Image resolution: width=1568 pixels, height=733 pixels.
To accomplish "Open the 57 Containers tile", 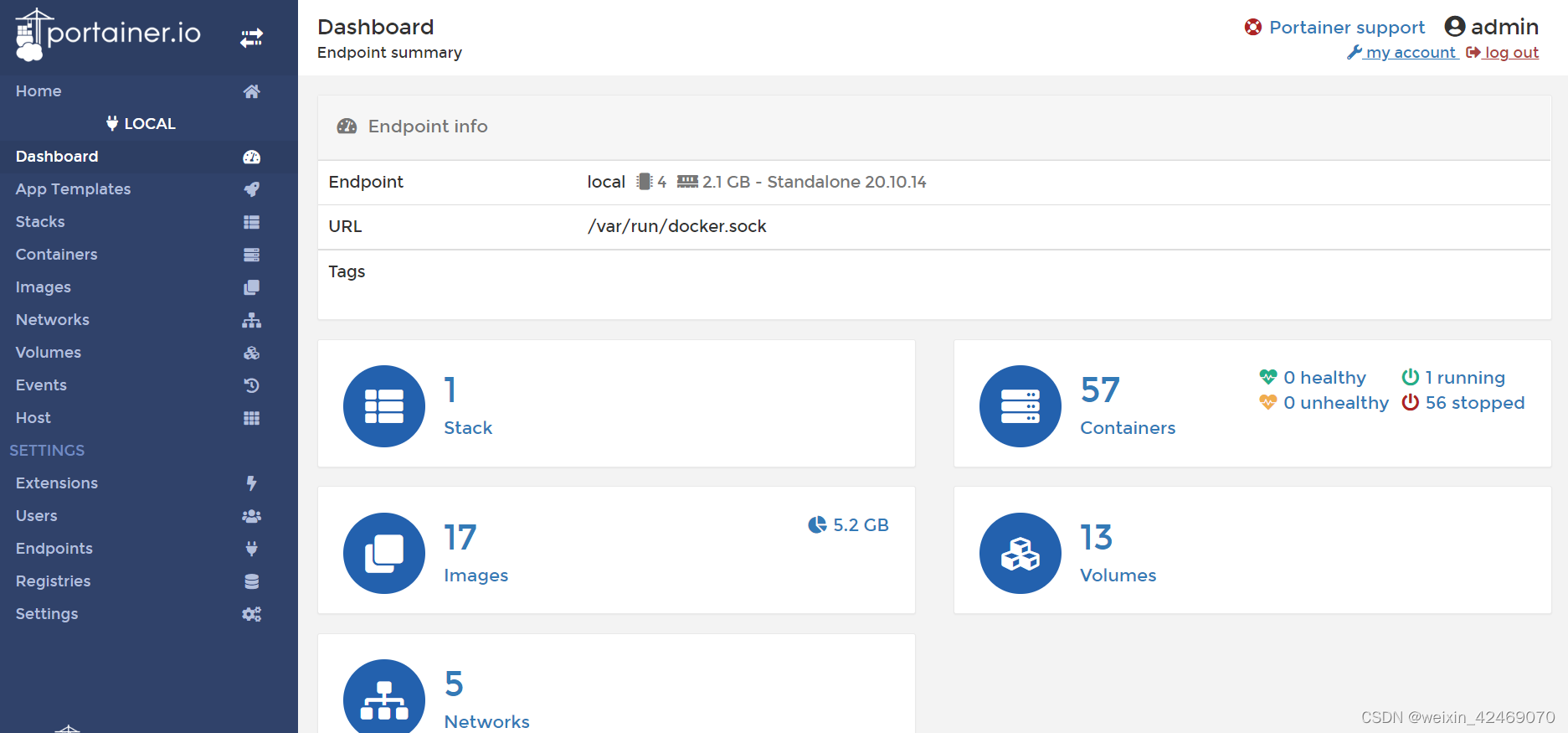I will (x=1252, y=404).
